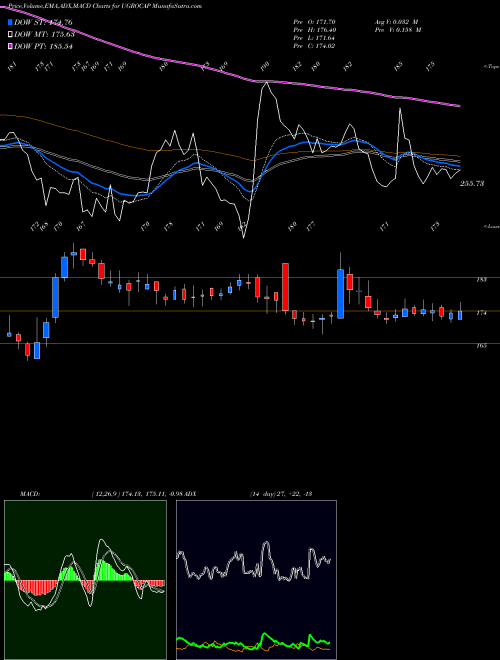Click the blue DOW ST legend swatch
Screen dimensions: 500x660
point(11,22)
